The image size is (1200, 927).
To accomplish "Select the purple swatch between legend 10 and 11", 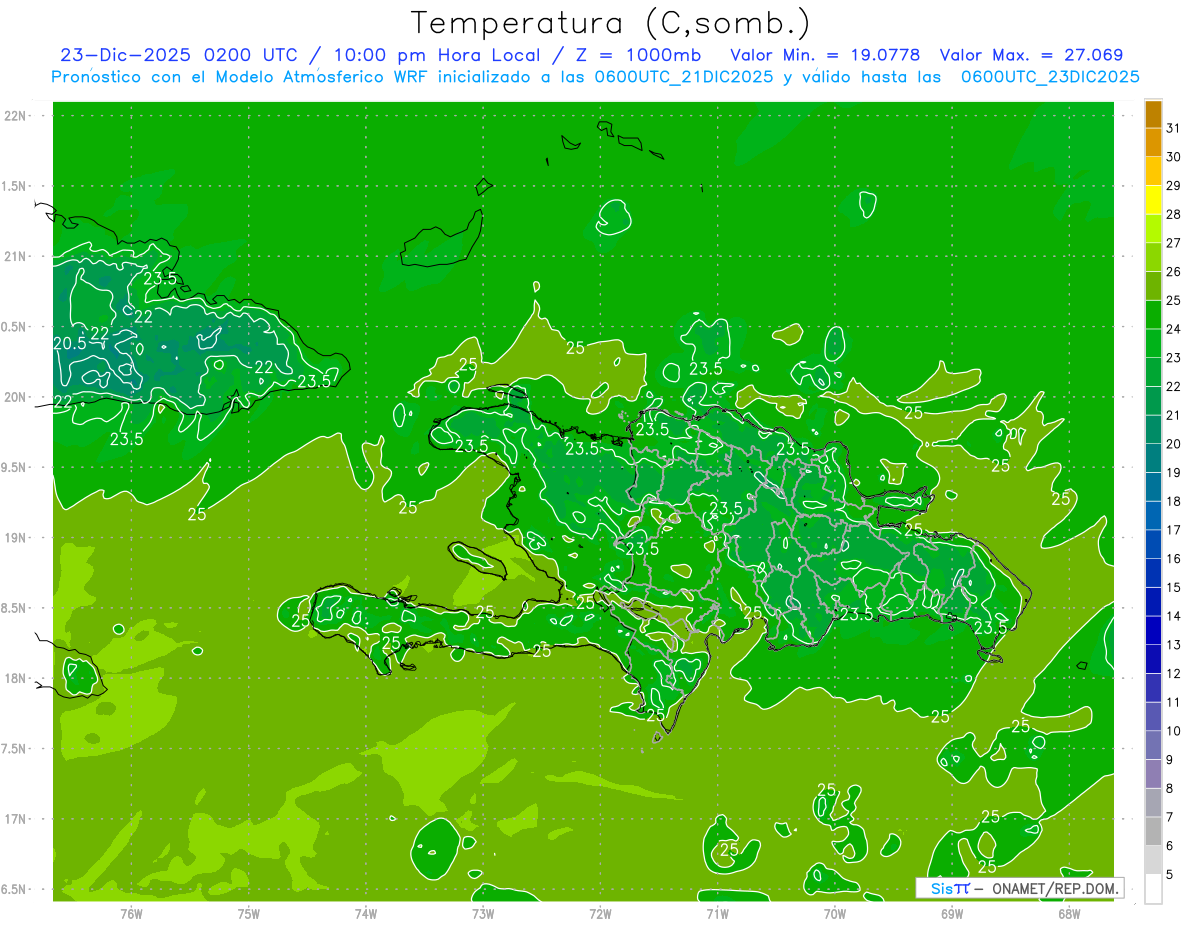I will click(x=1153, y=716).
